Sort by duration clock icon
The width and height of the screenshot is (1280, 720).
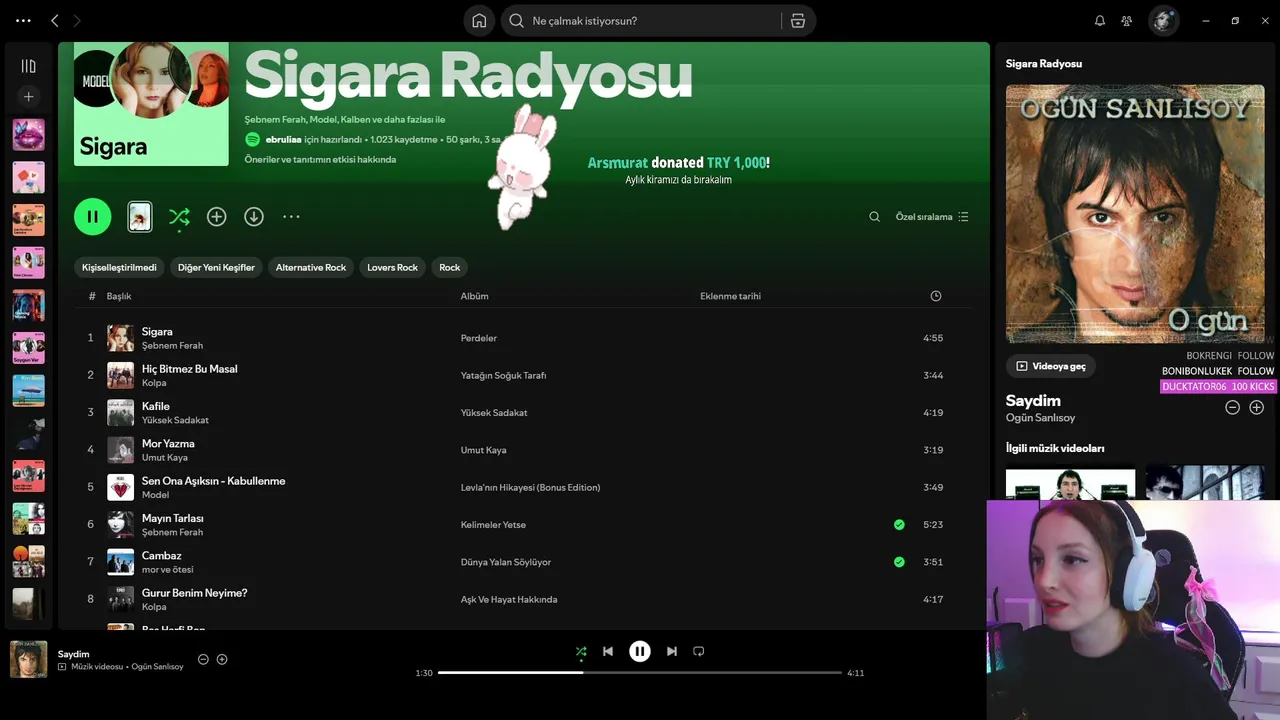pos(936,296)
